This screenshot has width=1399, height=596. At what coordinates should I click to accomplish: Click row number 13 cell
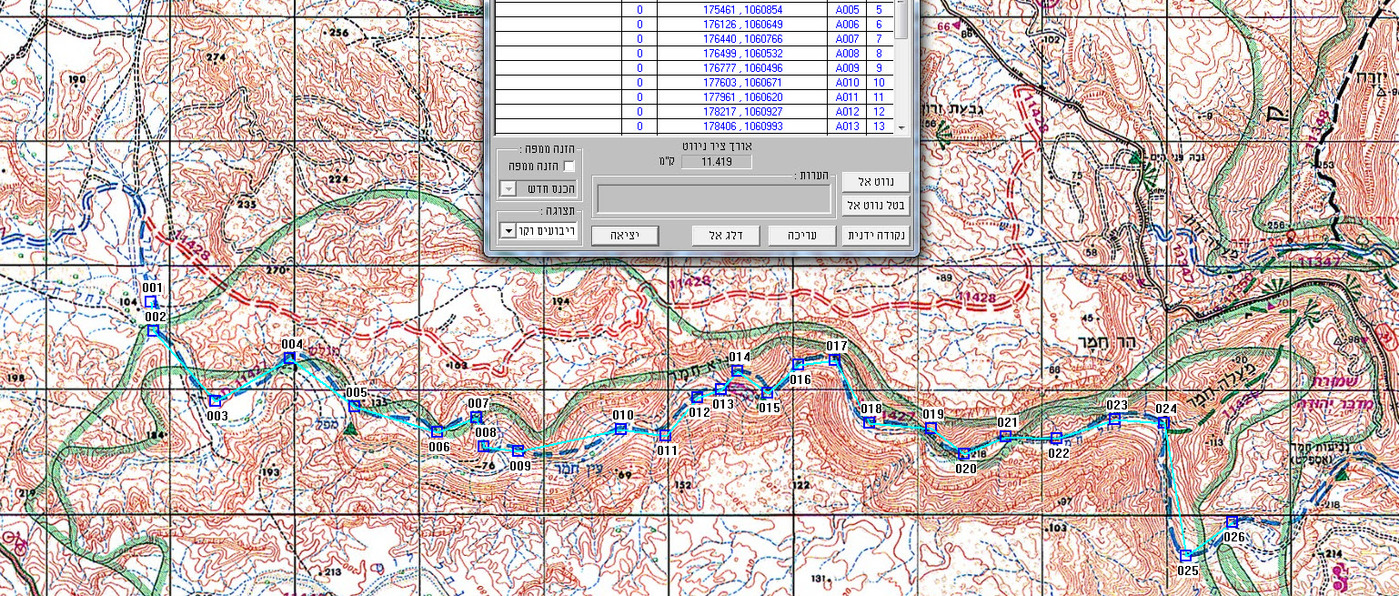click(x=879, y=126)
